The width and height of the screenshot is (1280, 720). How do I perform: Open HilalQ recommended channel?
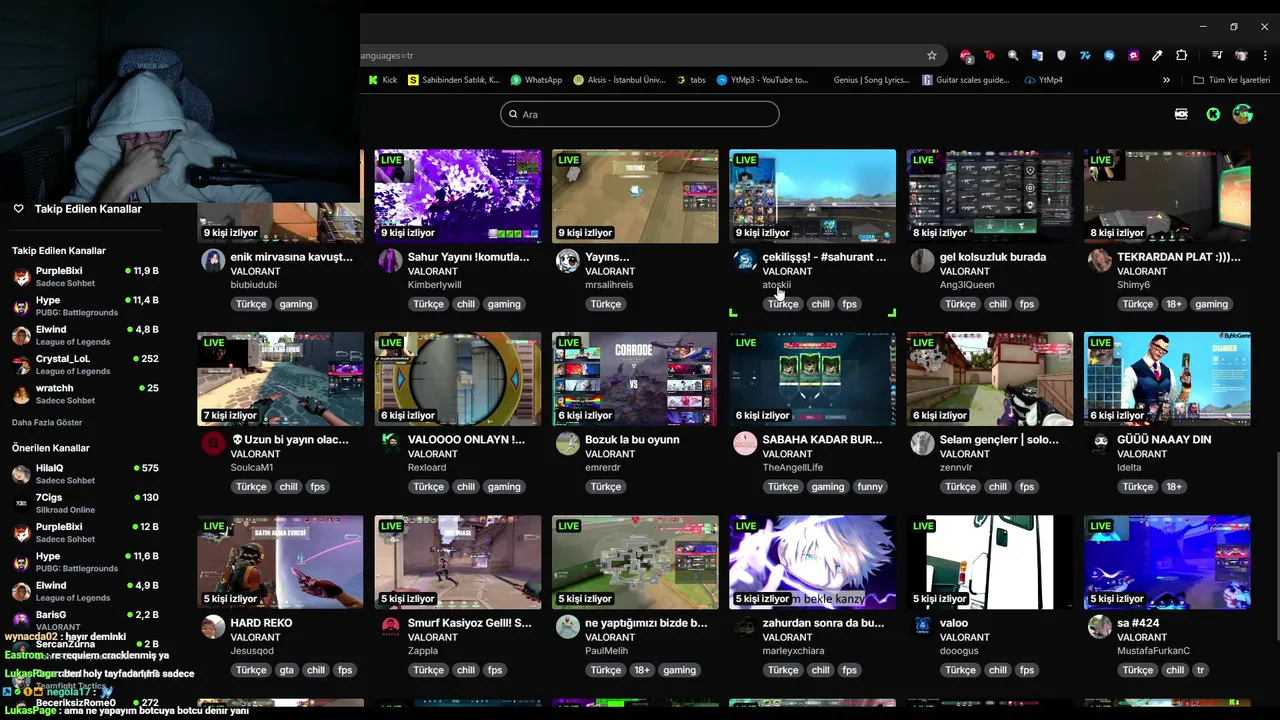85,473
